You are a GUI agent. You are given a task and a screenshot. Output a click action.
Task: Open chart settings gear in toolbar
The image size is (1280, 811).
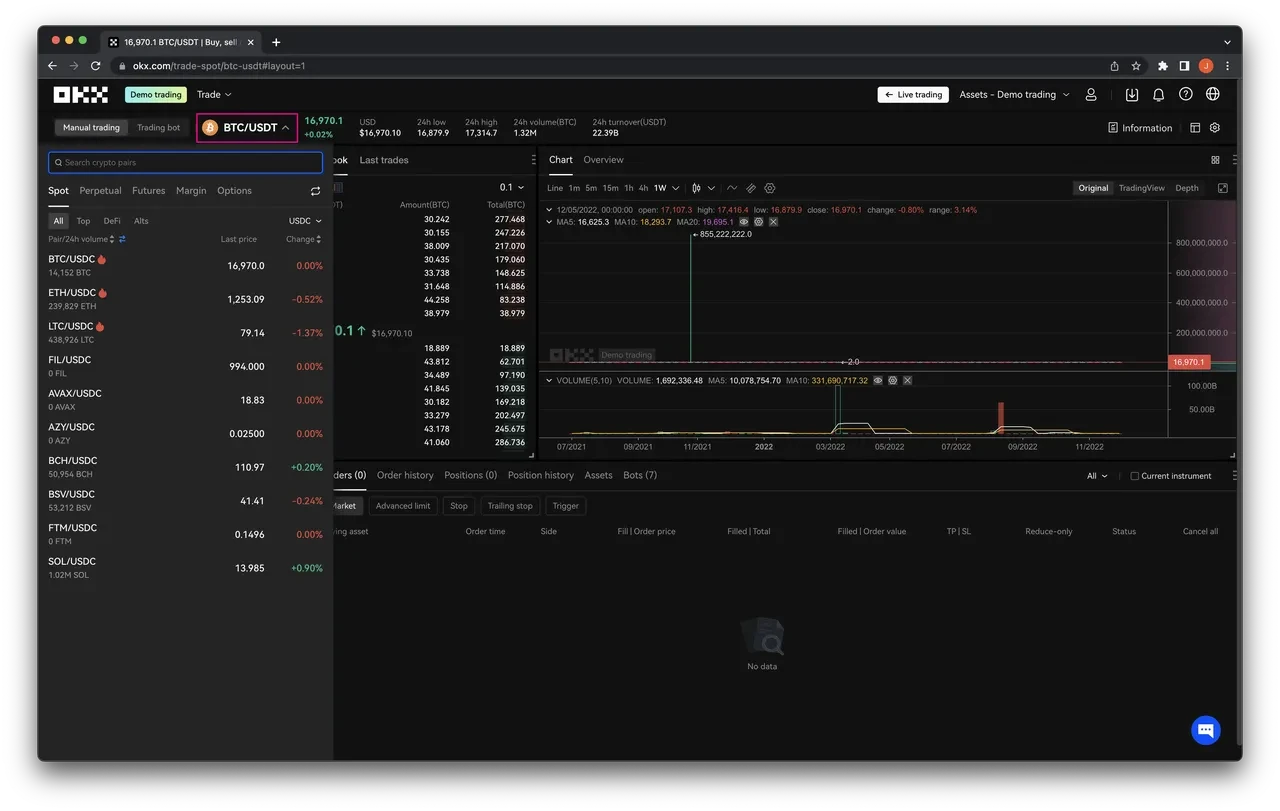(x=770, y=188)
